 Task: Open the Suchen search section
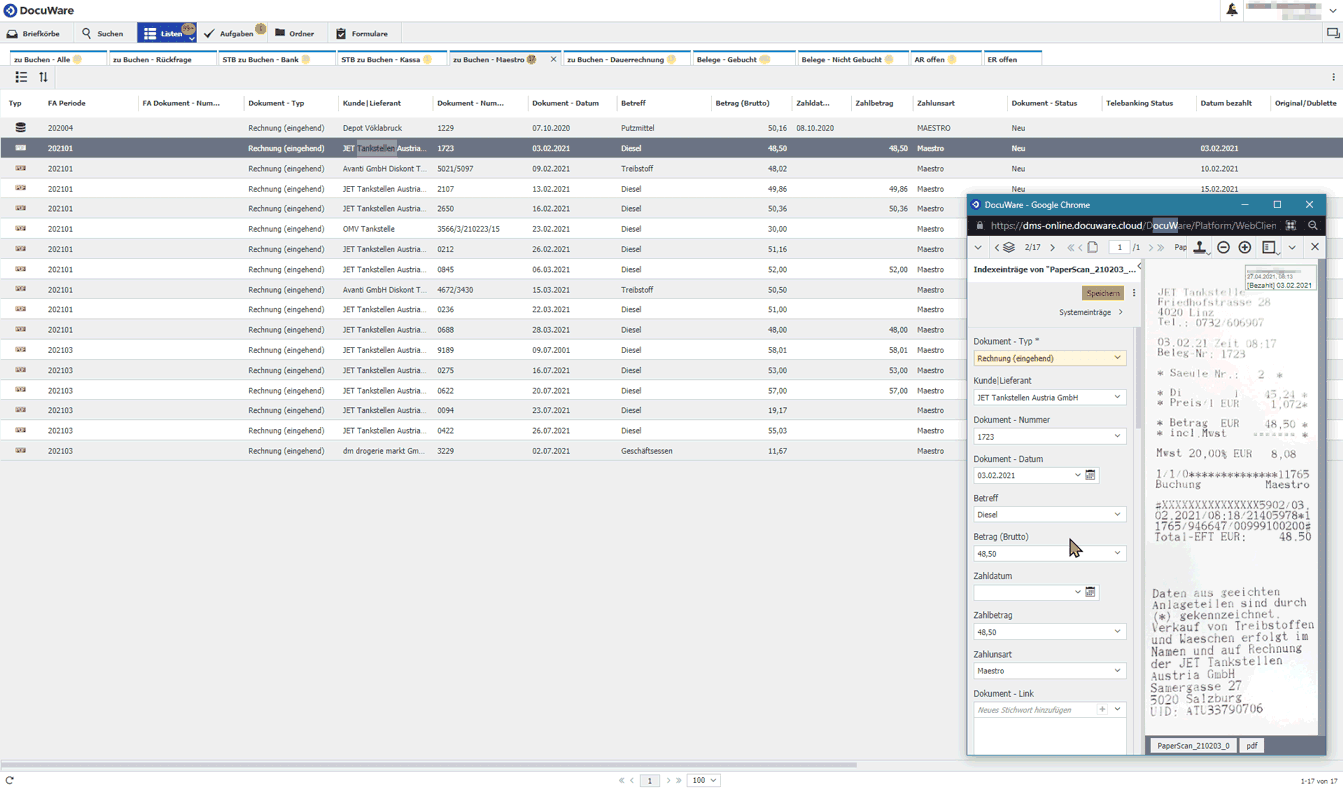[103, 34]
